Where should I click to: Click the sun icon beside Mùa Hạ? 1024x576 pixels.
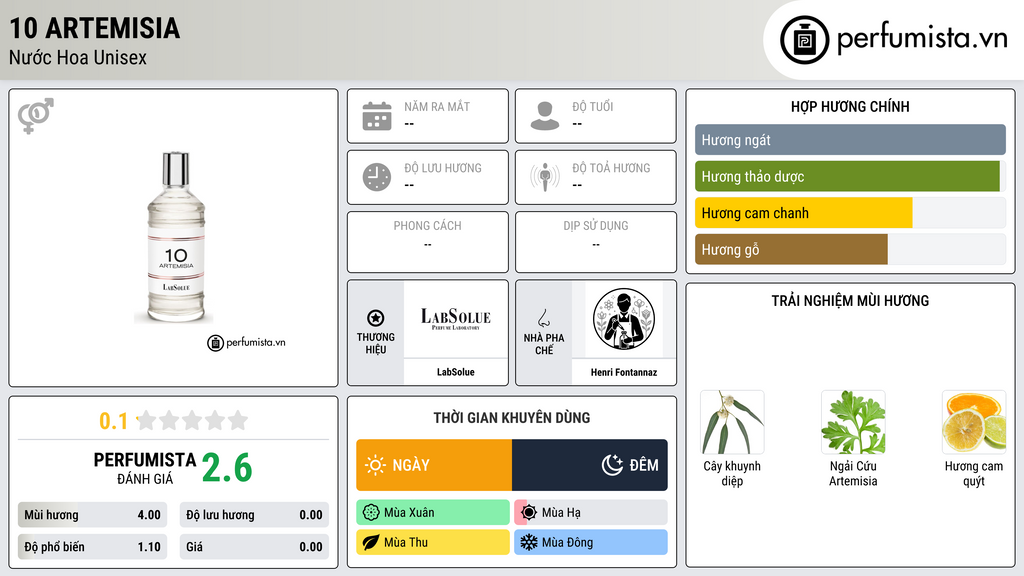(x=529, y=513)
